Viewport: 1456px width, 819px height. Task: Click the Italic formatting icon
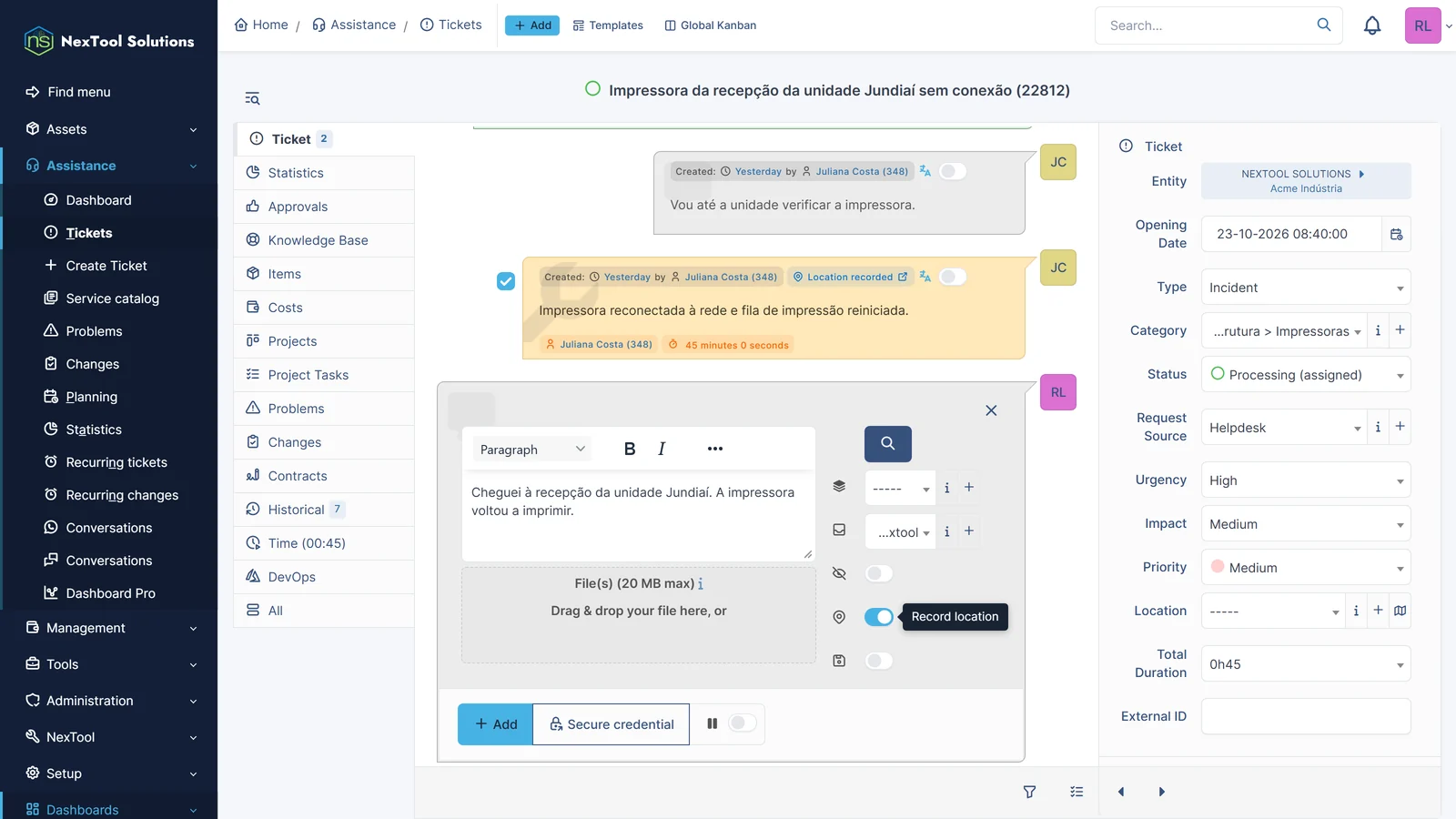click(x=662, y=449)
